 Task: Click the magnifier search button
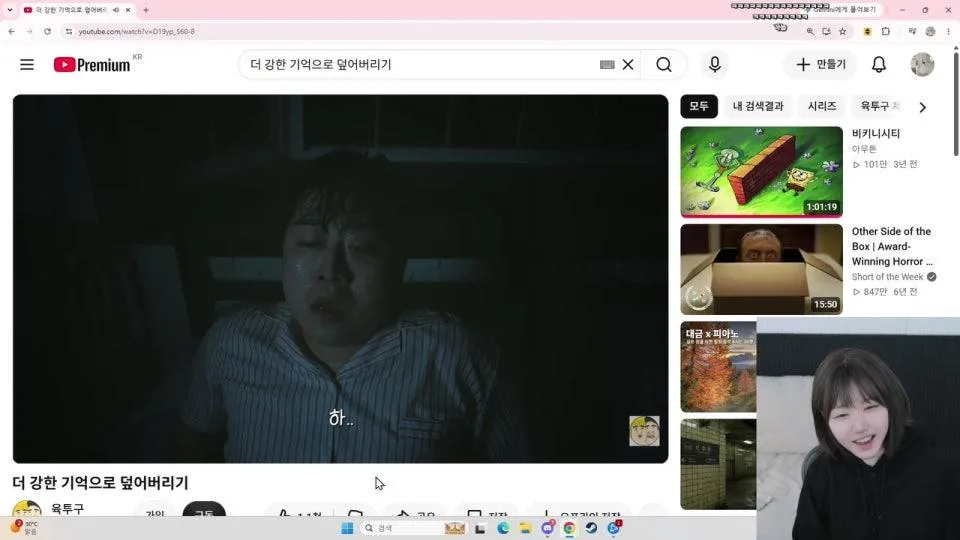[x=664, y=64]
